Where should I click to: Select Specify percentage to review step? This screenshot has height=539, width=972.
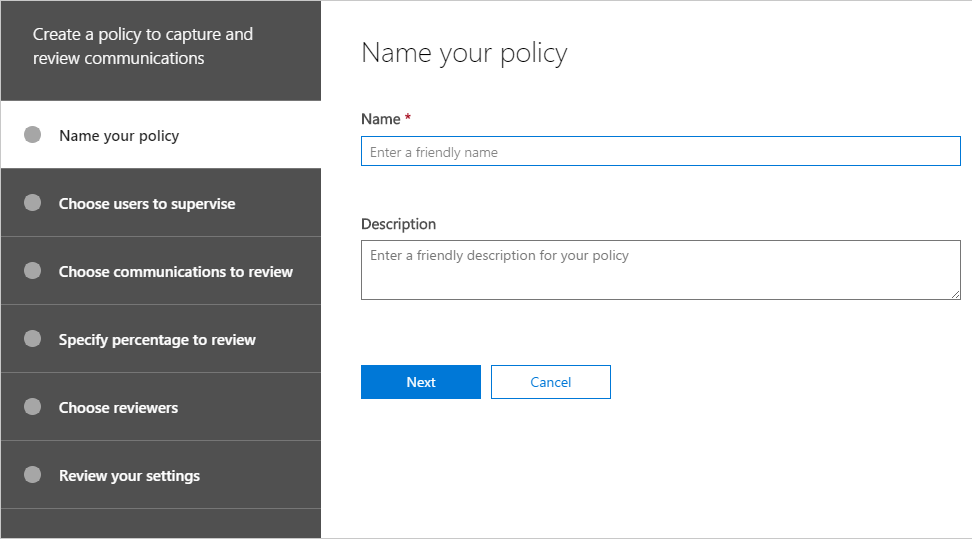pos(161,339)
